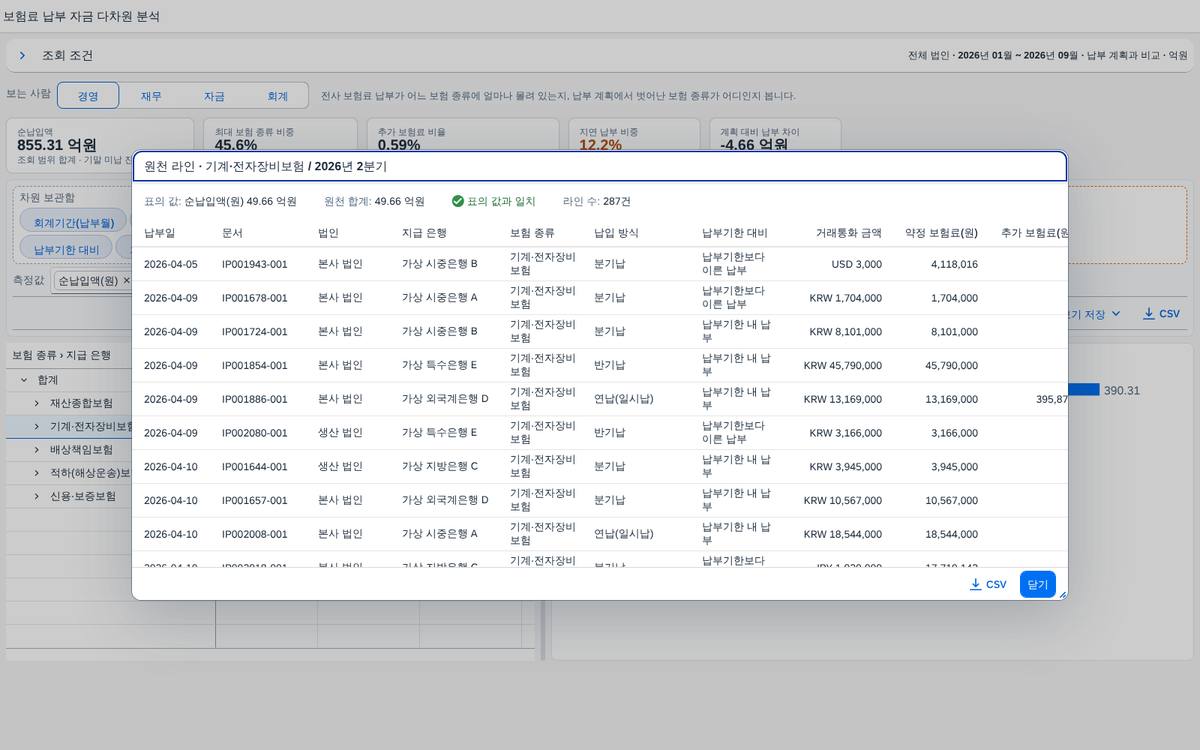Click the 라인 수: 287건 summary text
Screen dimensions: 1200x750
tap(597, 201)
